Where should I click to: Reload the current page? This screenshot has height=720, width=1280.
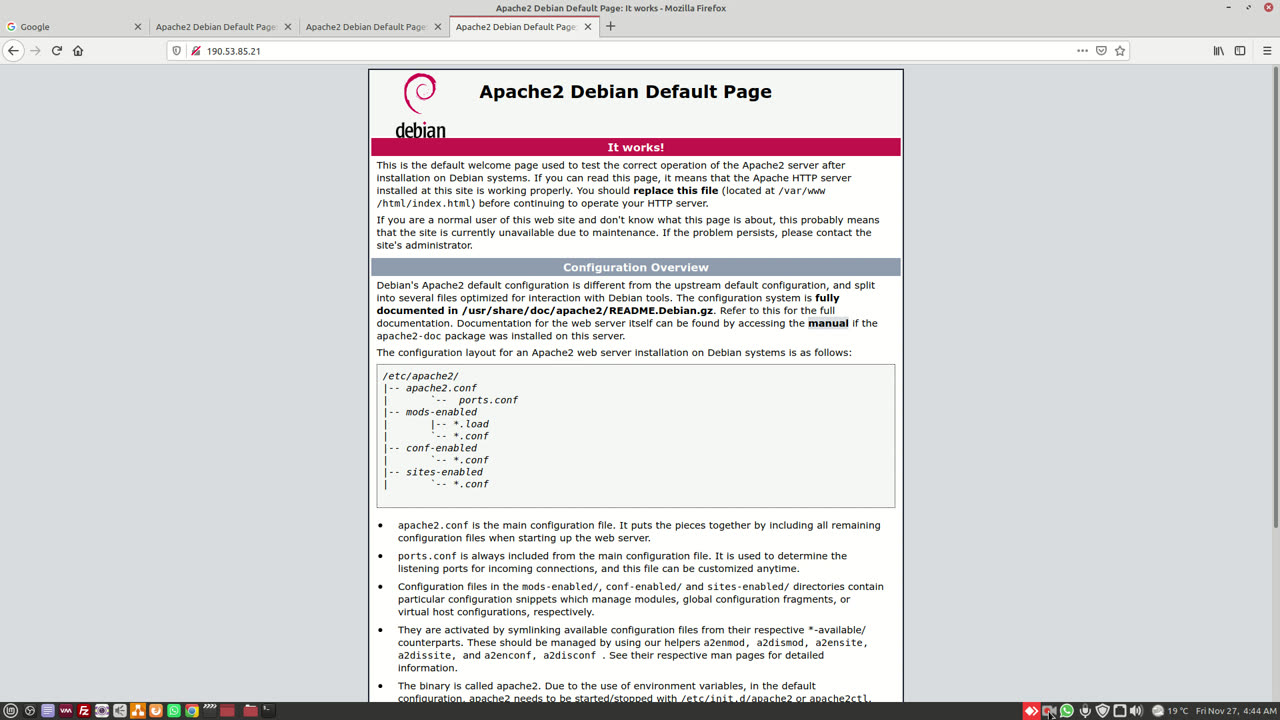coord(57,51)
